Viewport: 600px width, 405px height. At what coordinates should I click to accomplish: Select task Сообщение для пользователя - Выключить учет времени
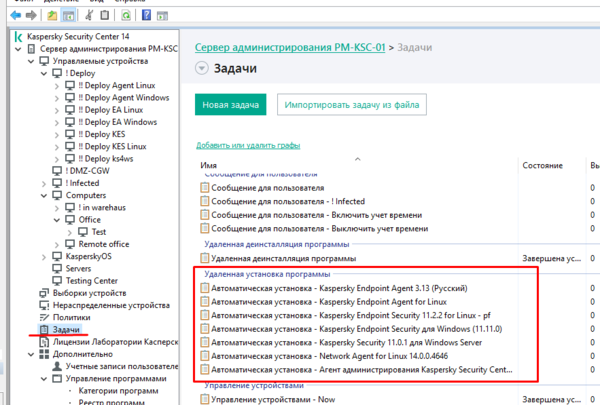320,229
